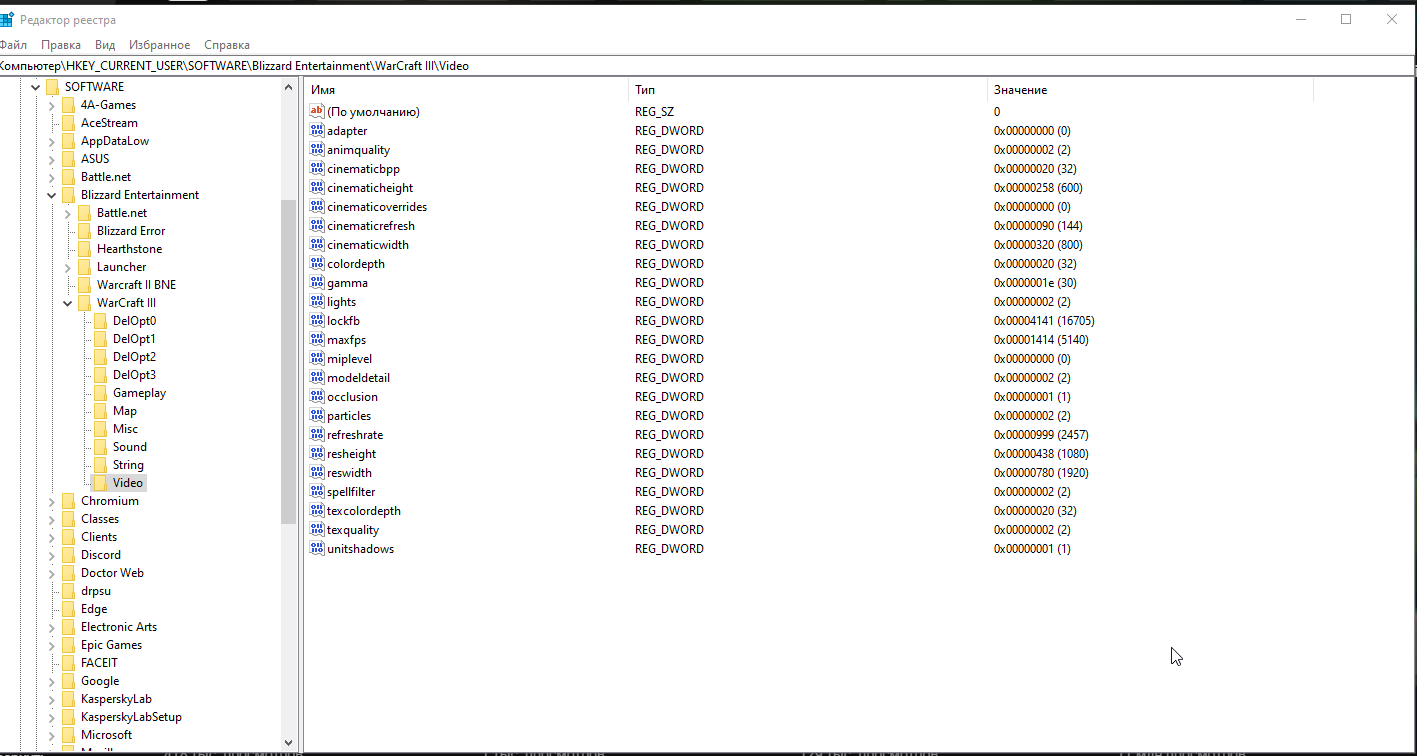This screenshot has width=1417, height=756.
Task: Open the Избранное menu
Action: pos(159,45)
